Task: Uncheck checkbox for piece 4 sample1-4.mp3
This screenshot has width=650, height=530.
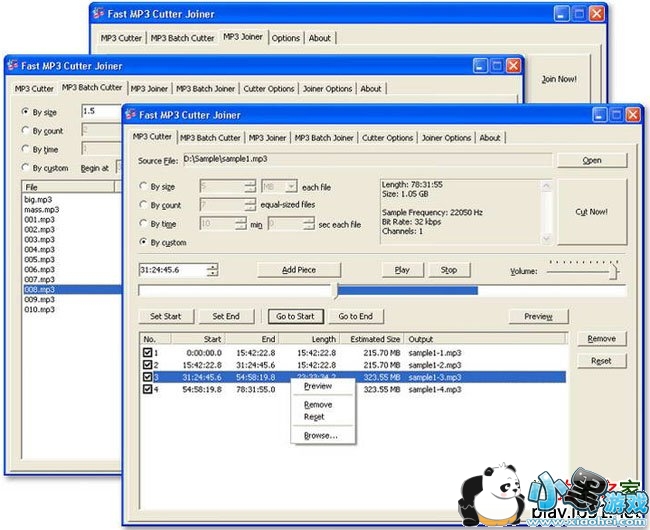Action: click(147, 389)
